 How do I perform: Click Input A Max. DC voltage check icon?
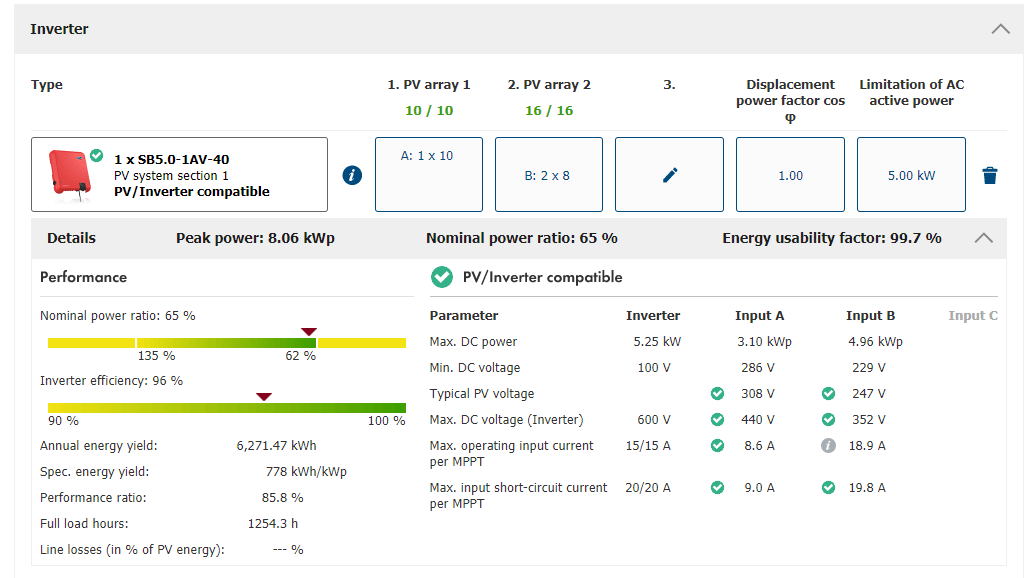pos(717,420)
